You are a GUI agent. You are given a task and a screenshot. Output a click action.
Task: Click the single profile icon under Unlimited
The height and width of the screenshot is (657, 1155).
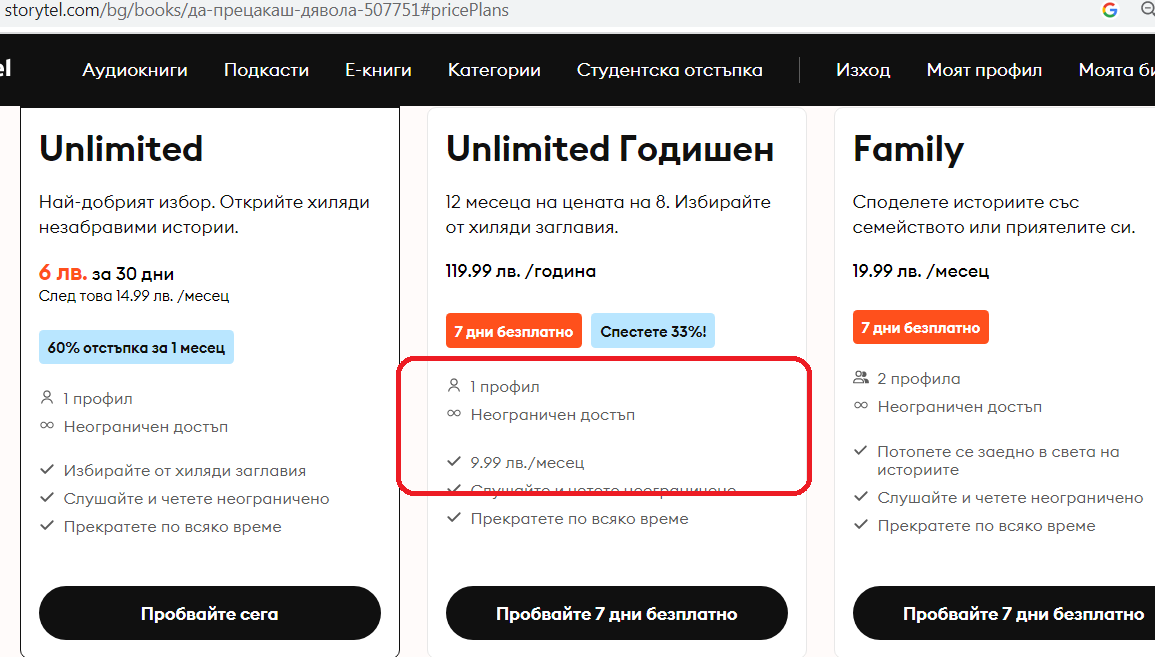click(x=46, y=398)
